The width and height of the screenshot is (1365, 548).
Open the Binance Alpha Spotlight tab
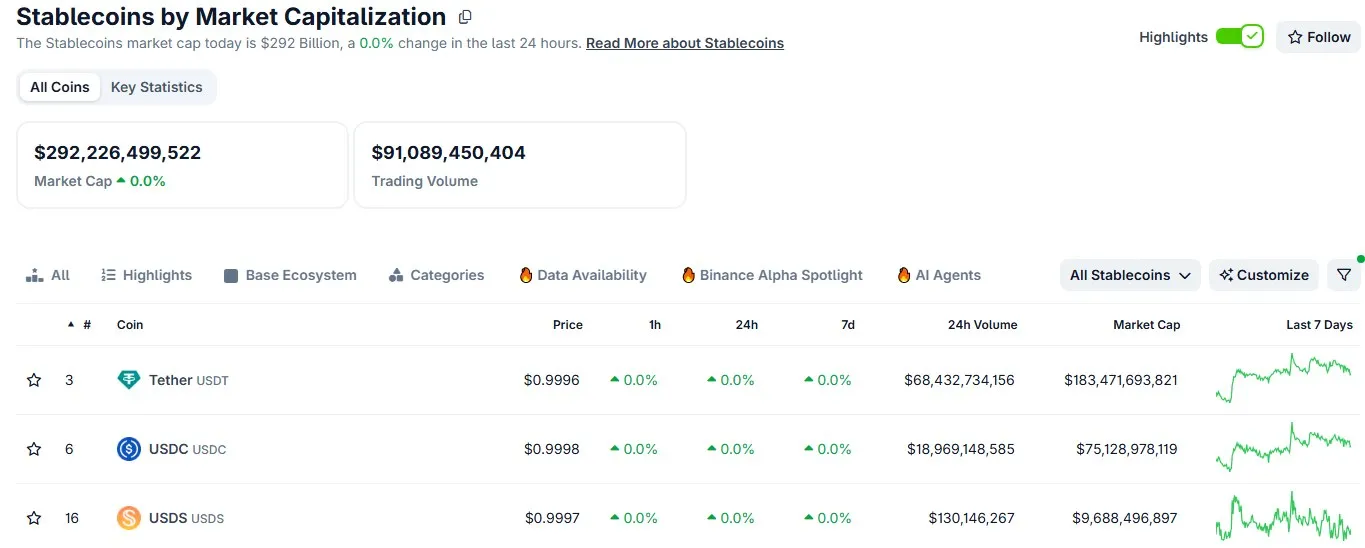coord(772,275)
